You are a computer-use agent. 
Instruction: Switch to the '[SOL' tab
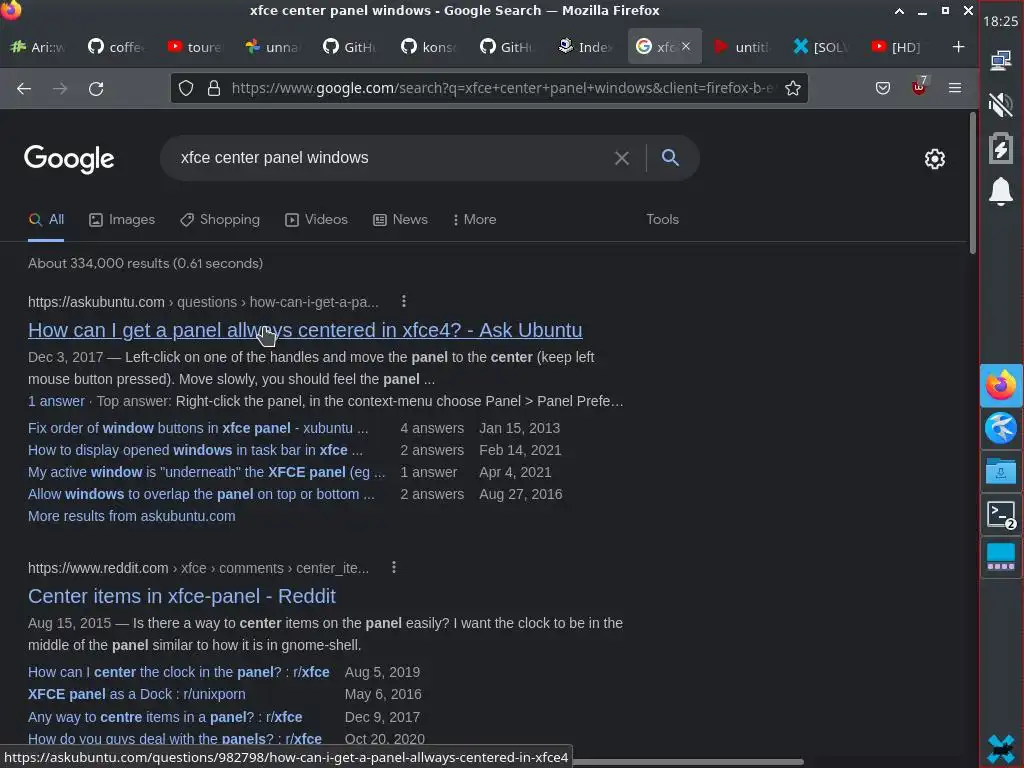pos(822,47)
